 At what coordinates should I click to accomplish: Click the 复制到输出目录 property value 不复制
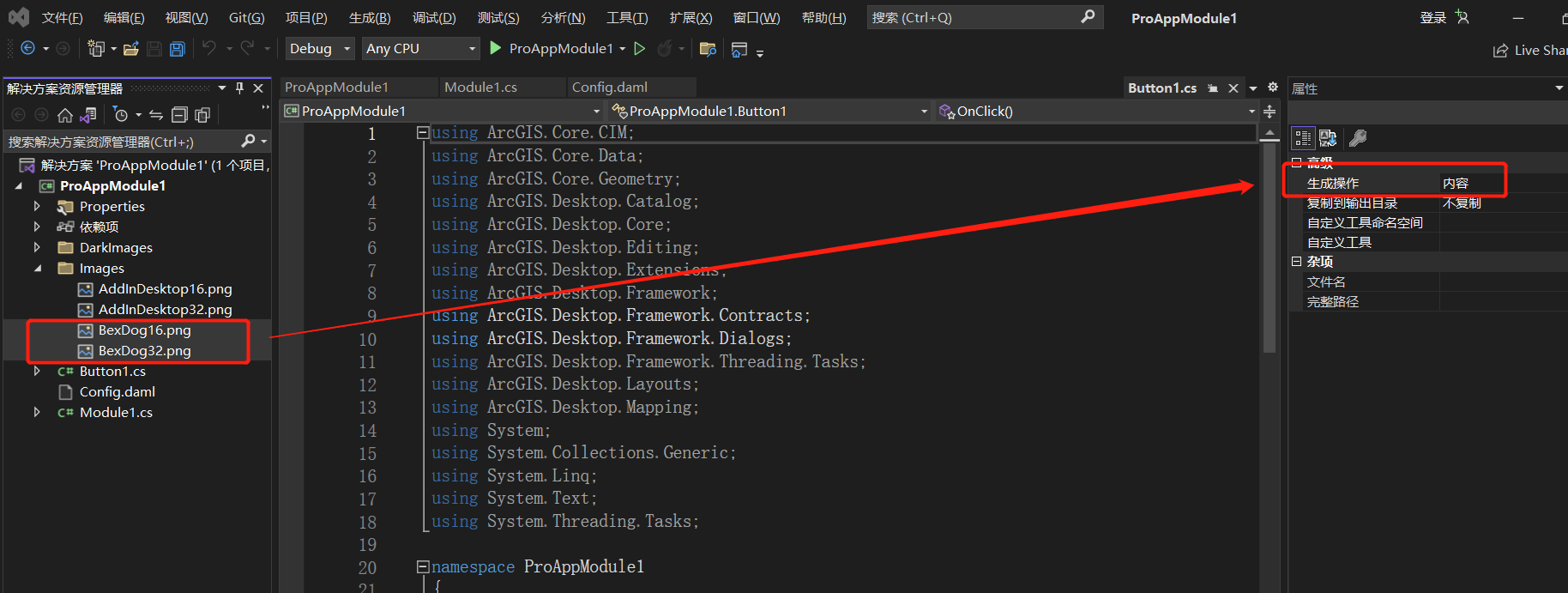pyautogui.click(x=1462, y=203)
